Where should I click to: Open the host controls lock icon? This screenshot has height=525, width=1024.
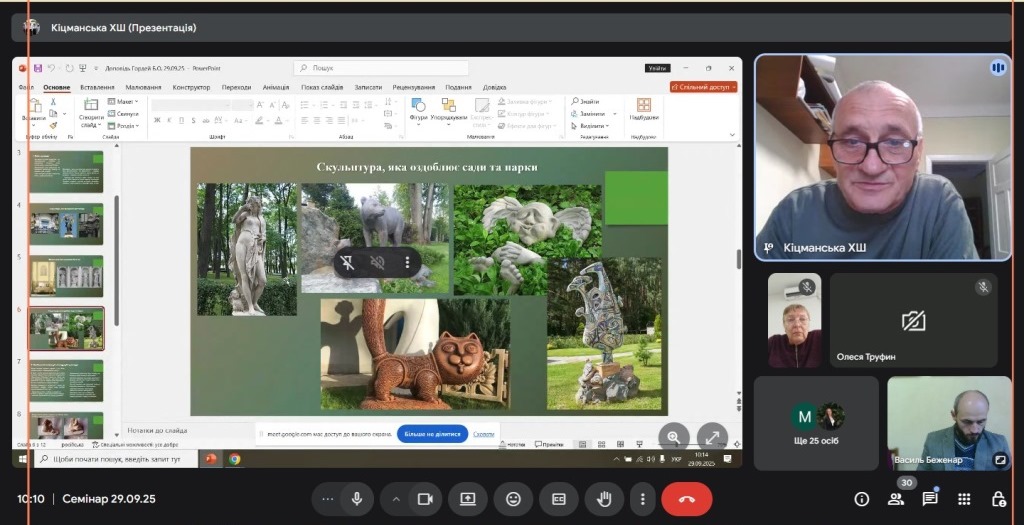tap(998, 499)
